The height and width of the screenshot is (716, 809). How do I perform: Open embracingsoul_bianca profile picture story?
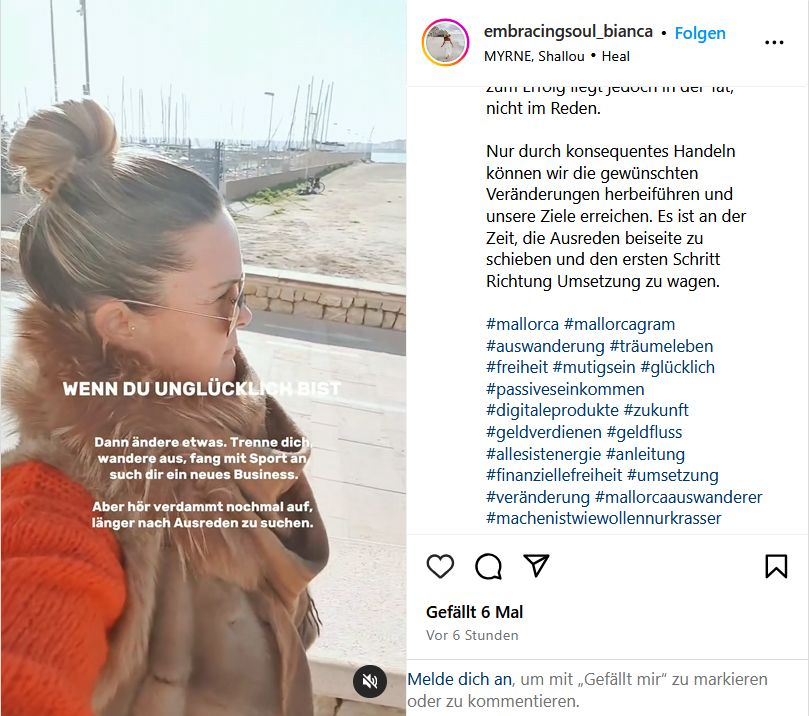445,42
